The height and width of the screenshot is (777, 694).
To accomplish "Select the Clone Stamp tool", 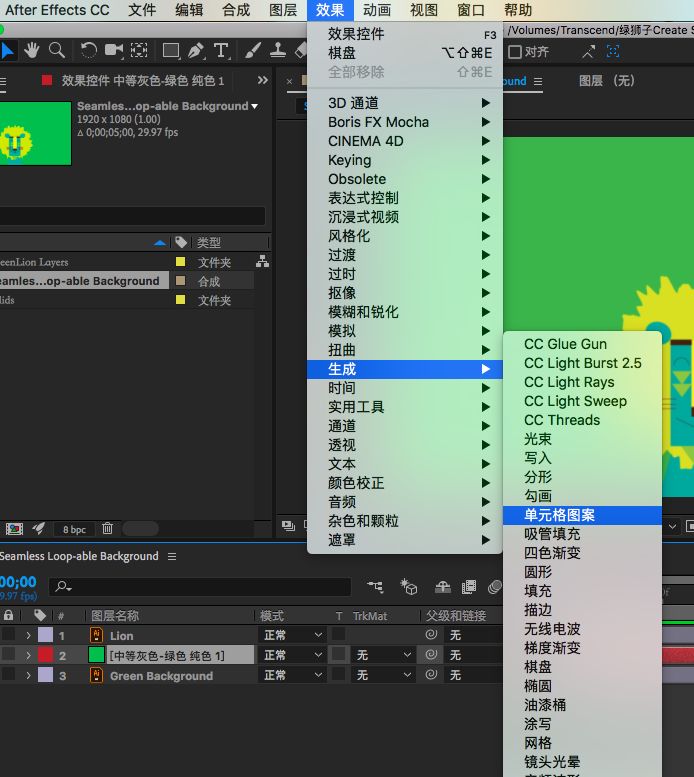I will (x=277, y=51).
